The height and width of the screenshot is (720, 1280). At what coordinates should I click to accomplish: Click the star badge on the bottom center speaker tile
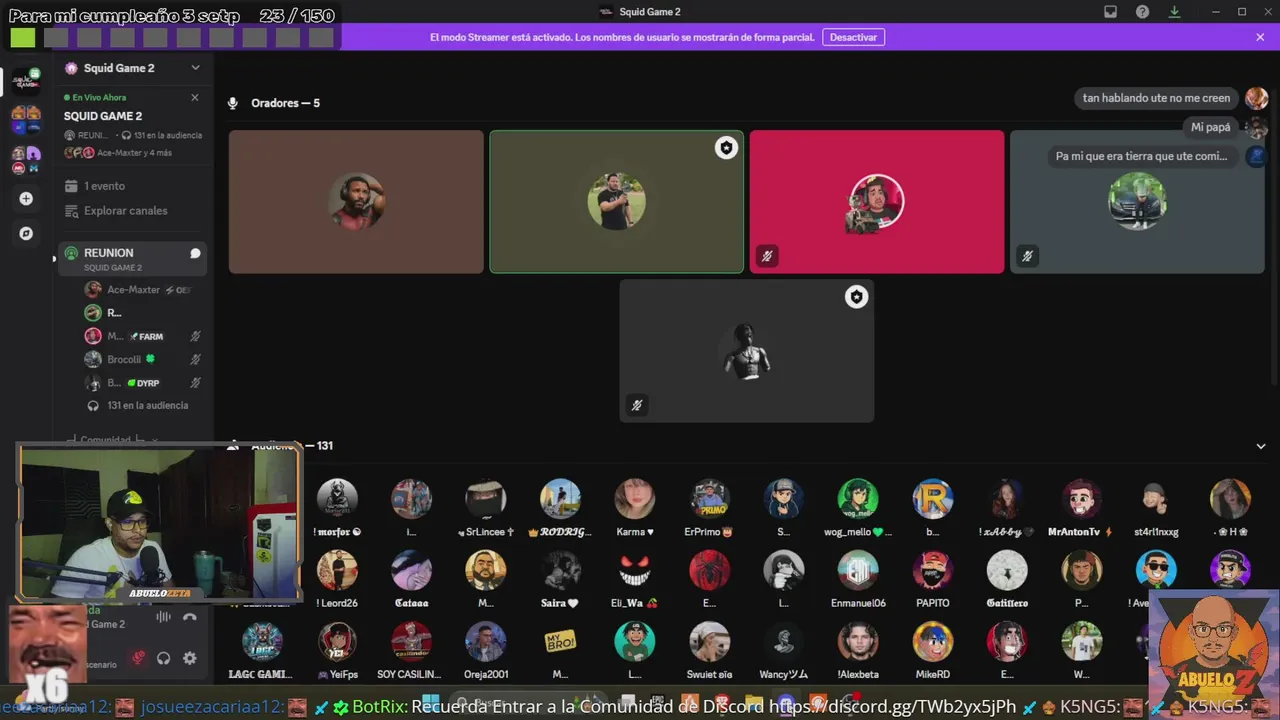pos(856,297)
